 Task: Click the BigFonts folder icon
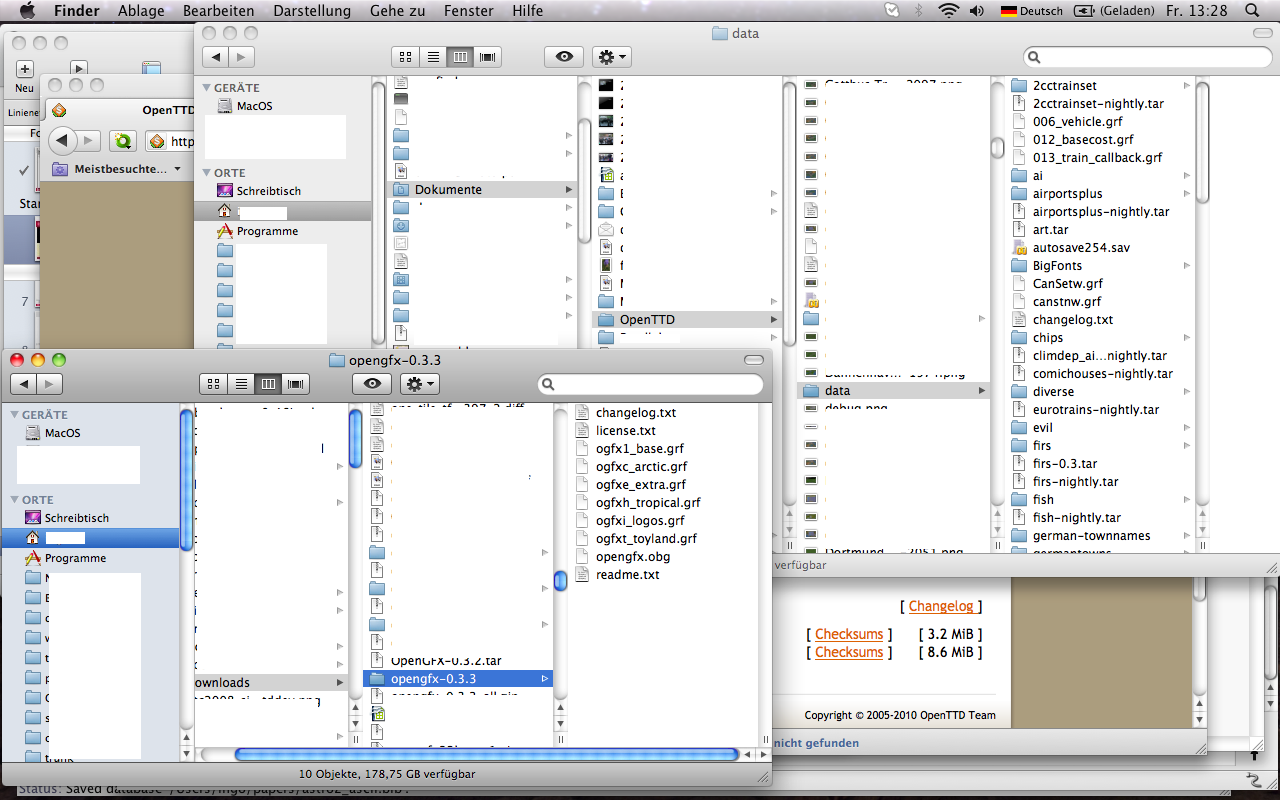tap(1019, 266)
